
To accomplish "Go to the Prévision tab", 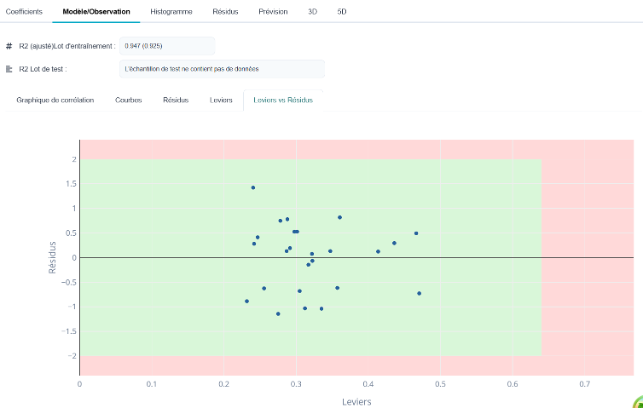I will [273, 12].
